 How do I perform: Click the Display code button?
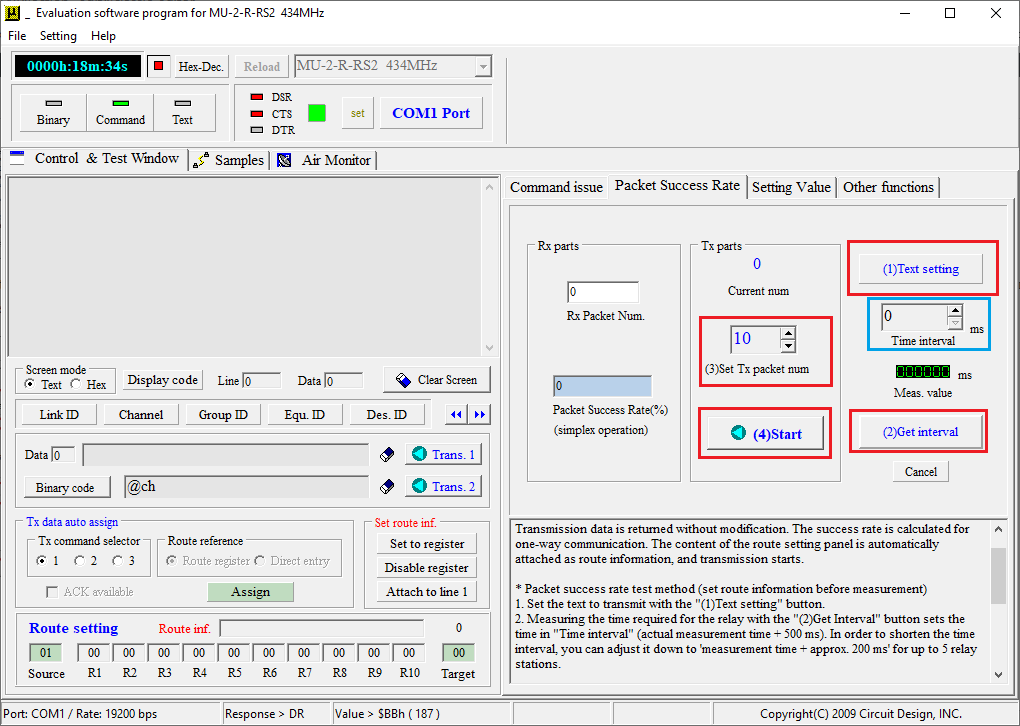163,380
